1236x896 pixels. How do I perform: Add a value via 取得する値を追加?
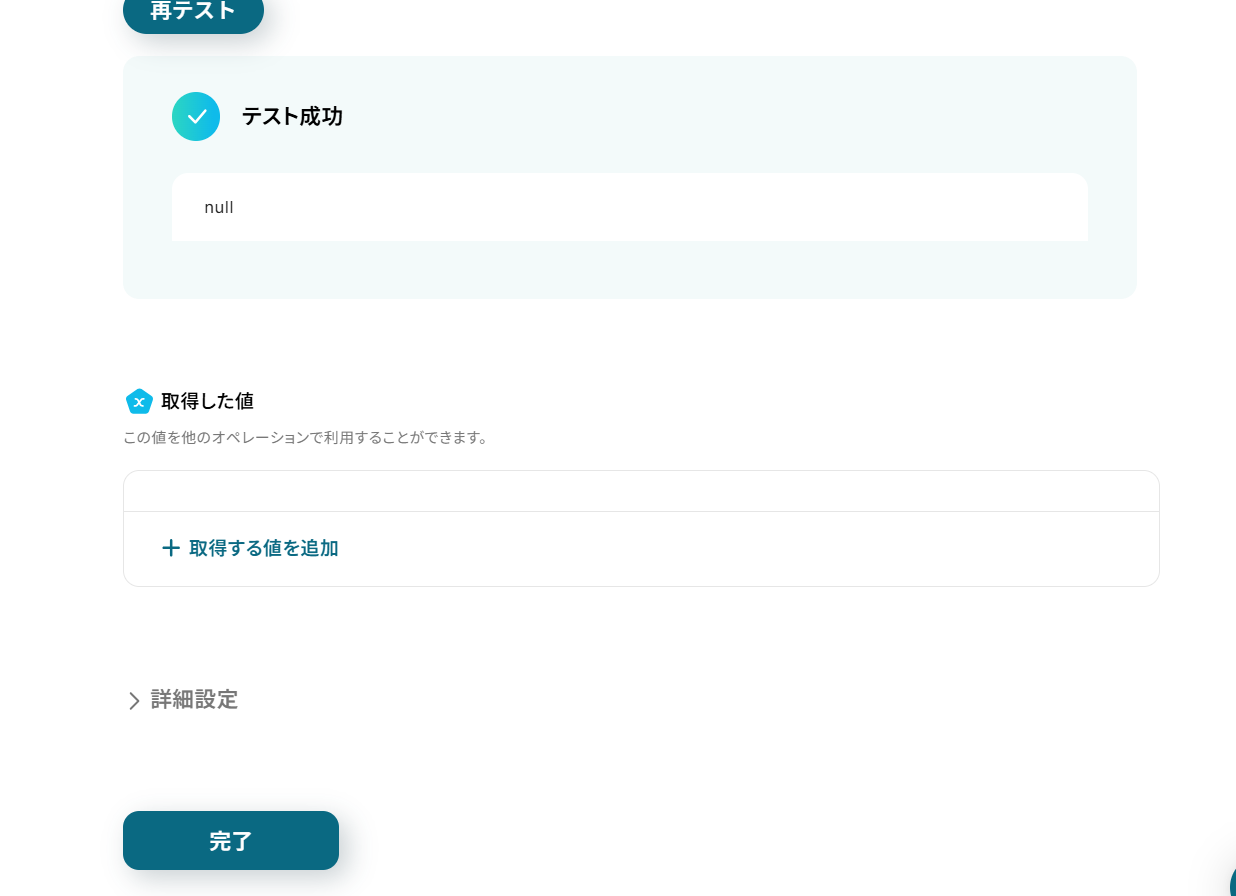coord(250,548)
